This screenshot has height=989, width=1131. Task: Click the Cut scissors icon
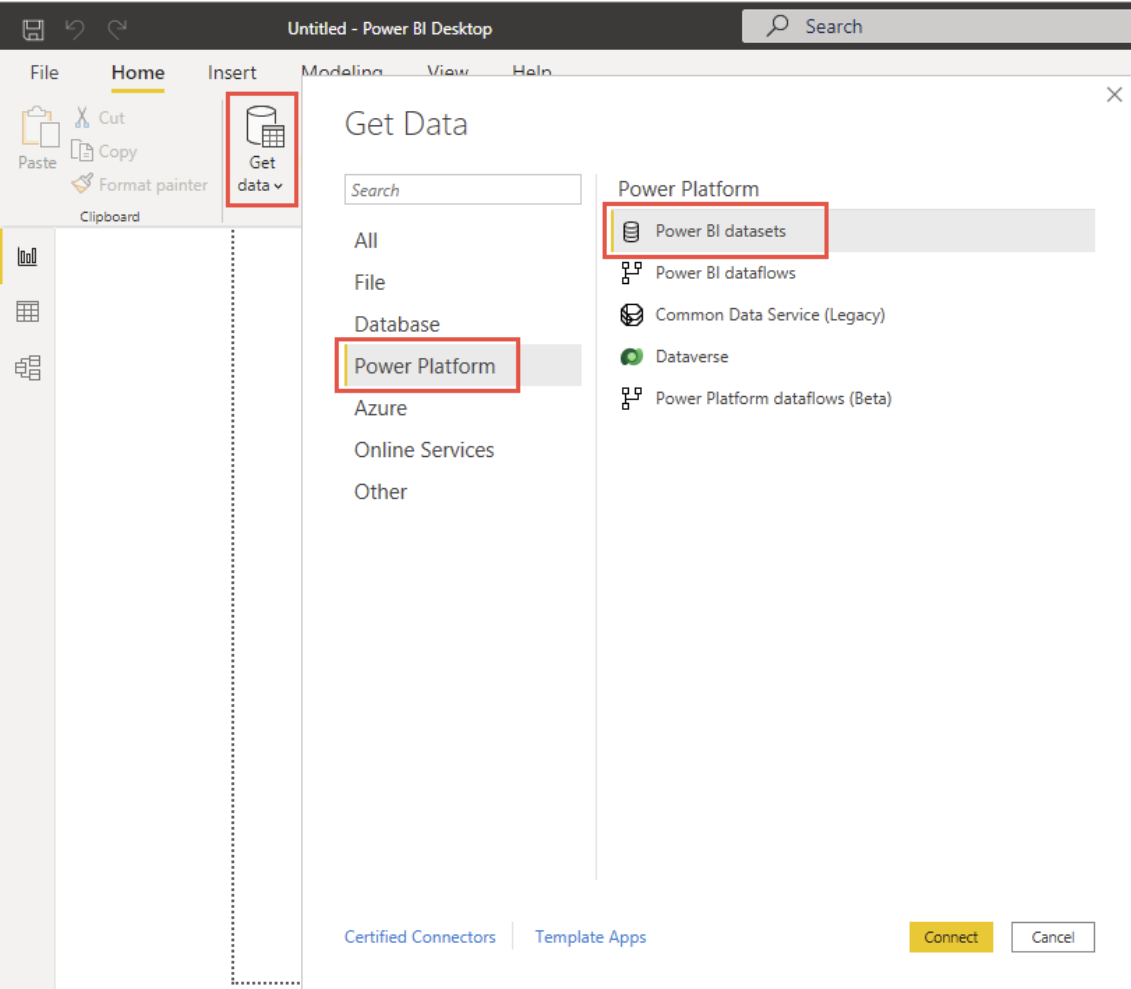click(x=82, y=118)
